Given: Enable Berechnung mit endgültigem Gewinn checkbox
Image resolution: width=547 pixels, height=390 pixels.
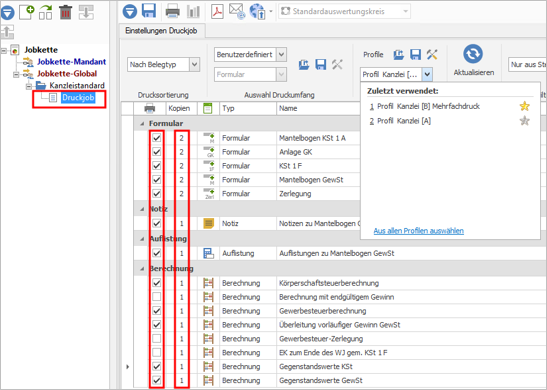Looking at the screenshot, I should click(x=157, y=297).
